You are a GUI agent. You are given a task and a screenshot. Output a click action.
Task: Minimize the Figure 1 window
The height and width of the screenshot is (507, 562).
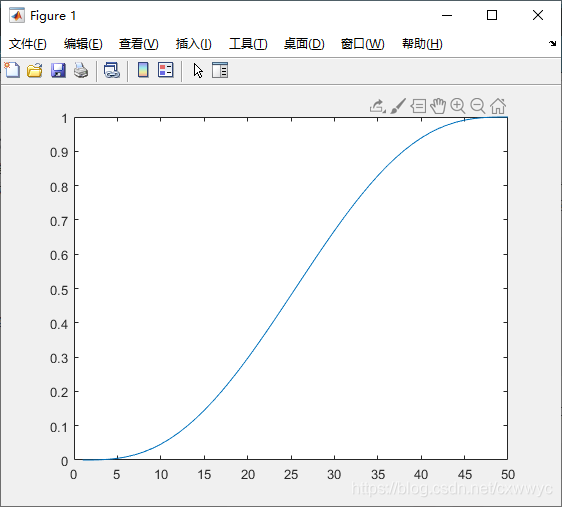447,15
